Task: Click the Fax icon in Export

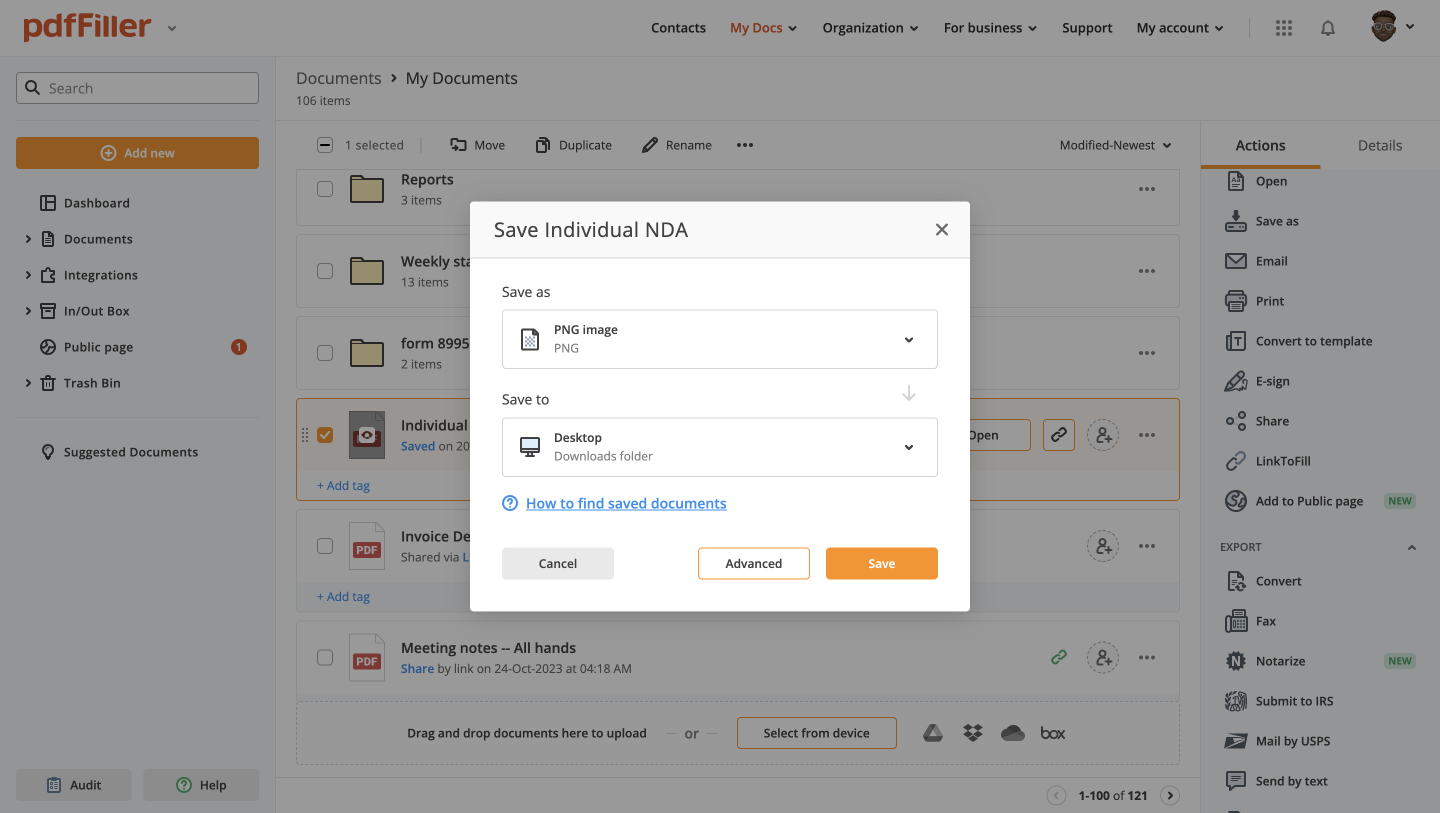Action: tap(1235, 621)
